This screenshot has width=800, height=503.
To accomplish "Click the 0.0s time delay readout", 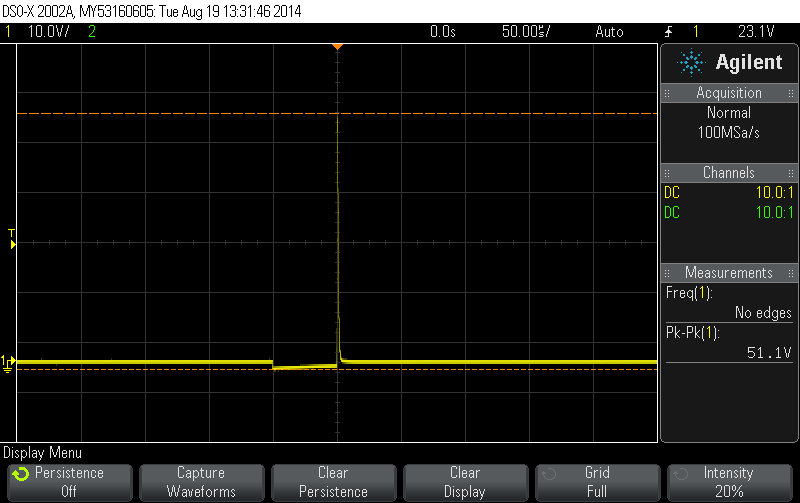I will point(442,32).
